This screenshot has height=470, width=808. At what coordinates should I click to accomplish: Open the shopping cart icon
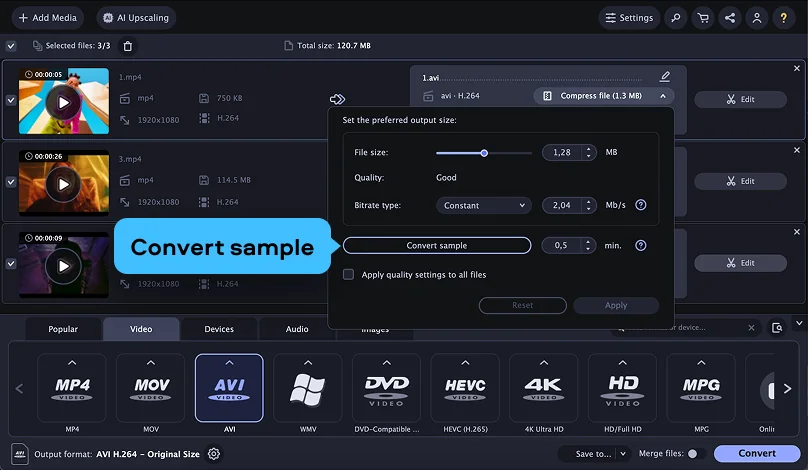(704, 18)
